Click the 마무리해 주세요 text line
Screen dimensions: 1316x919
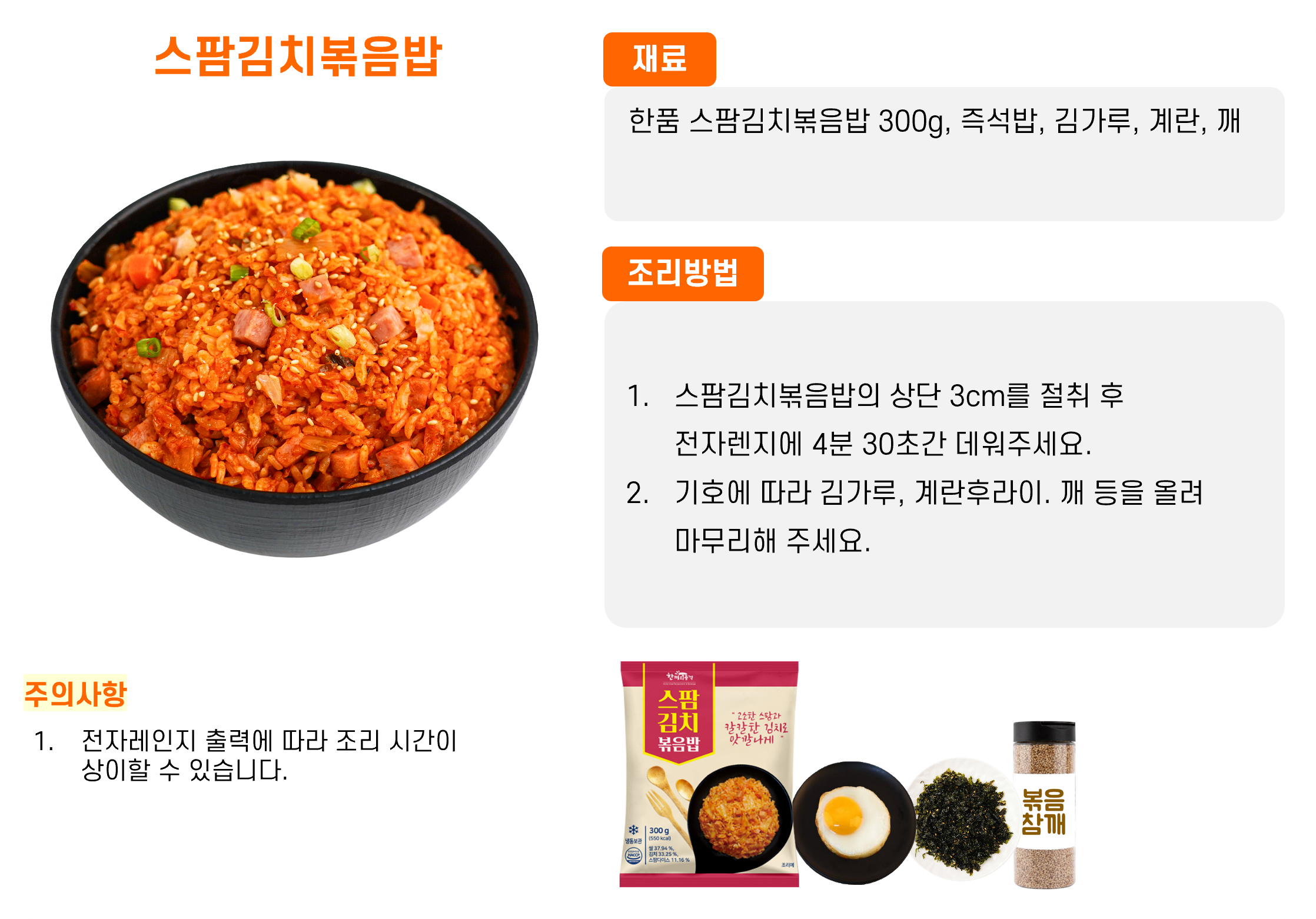tap(772, 541)
